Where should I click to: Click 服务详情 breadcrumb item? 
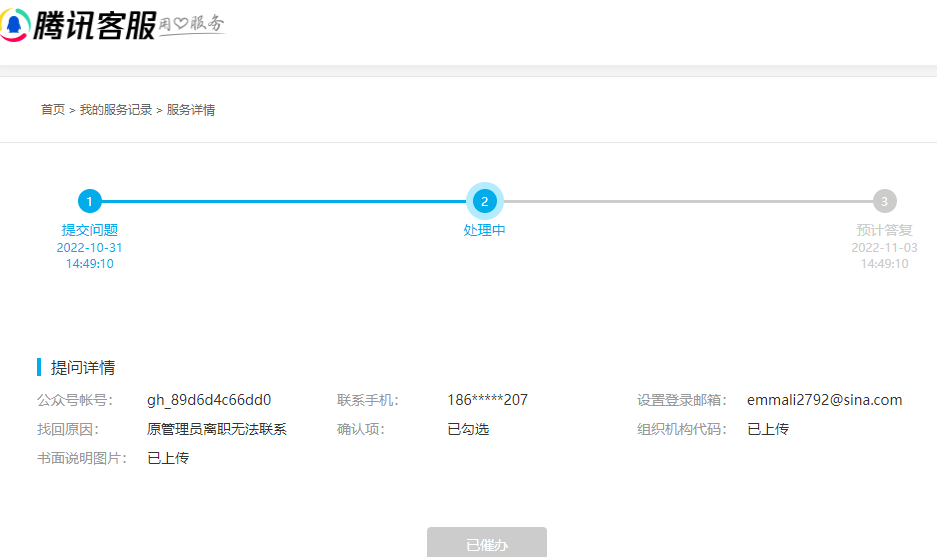pyautogui.click(x=191, y=110)
